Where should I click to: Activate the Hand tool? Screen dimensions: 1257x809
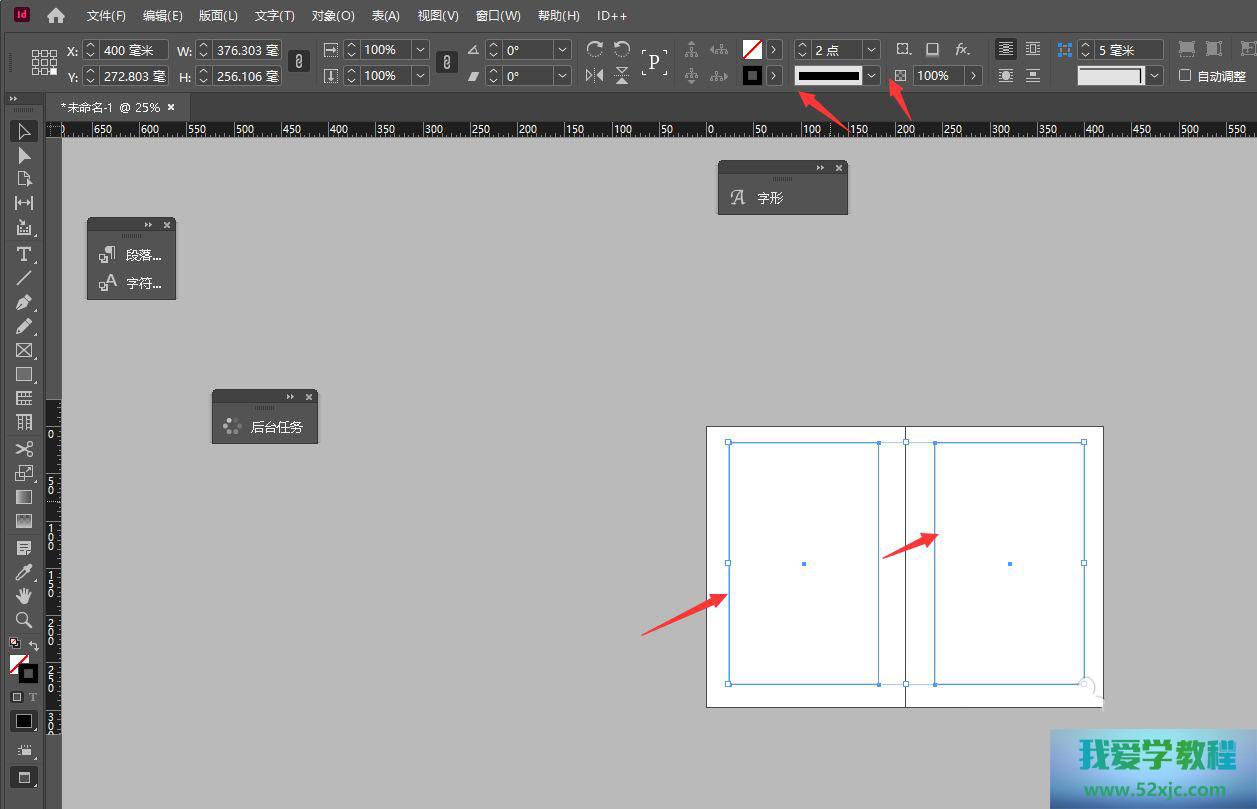(24, 596)
